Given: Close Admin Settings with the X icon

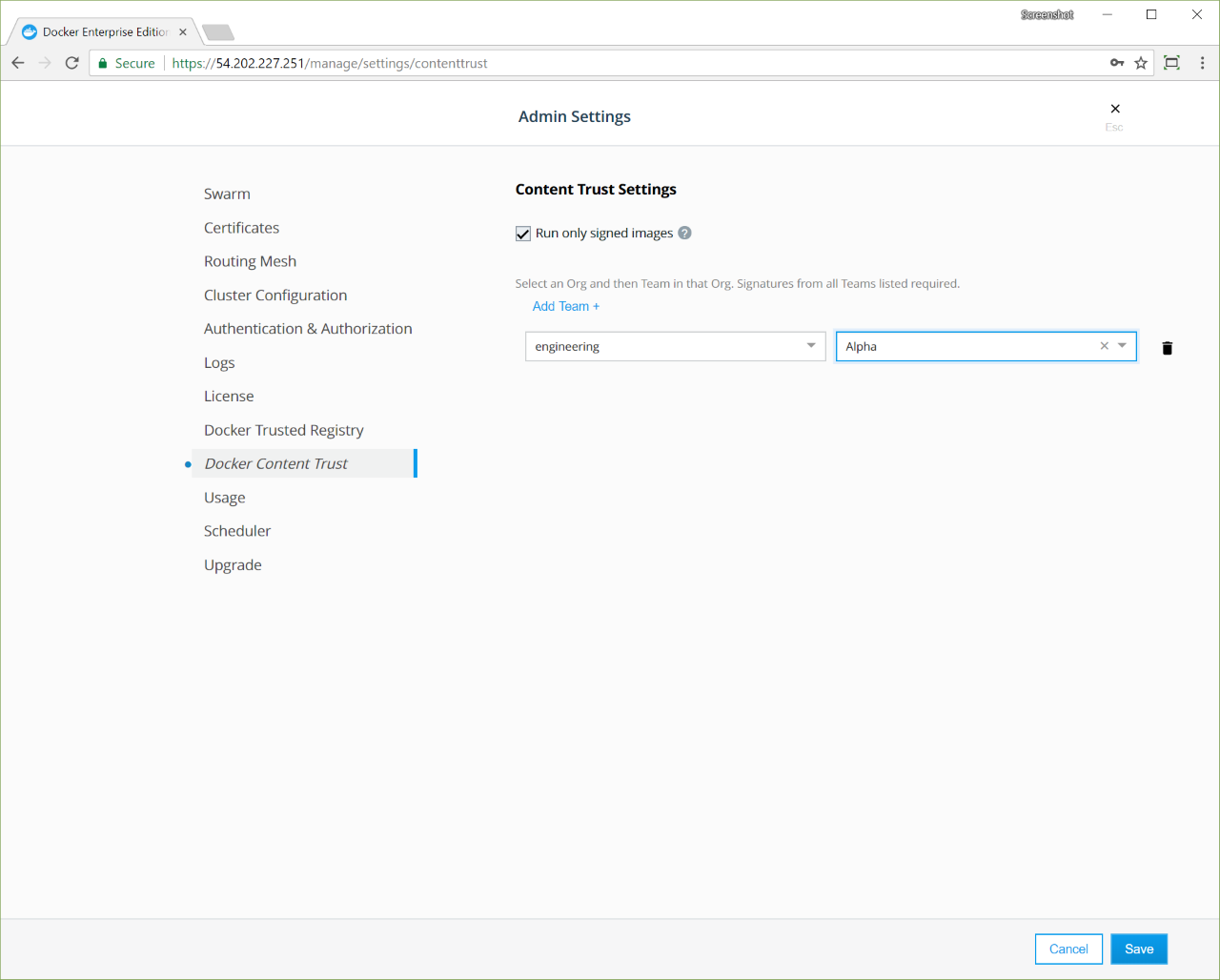Looking at the screenshot, I should click(x=1115, y=109).
